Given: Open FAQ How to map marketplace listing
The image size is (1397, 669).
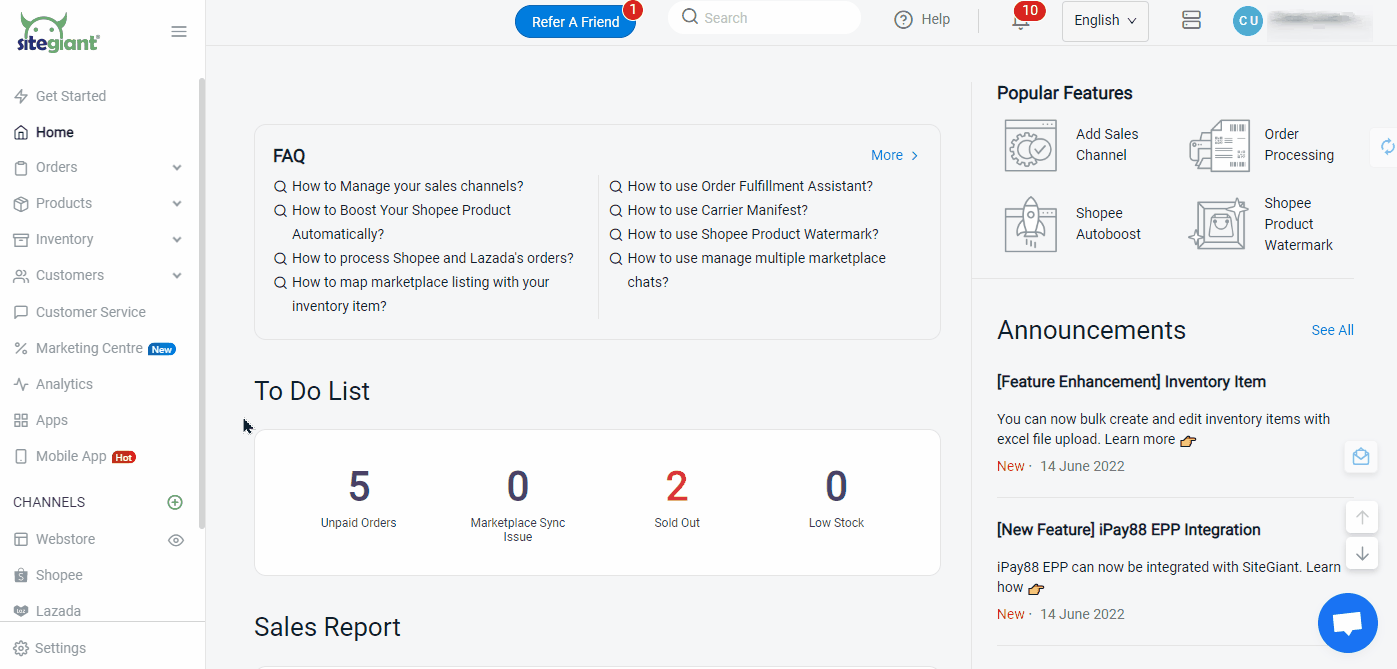Looking at the screenshot, I should click(421, 294).
